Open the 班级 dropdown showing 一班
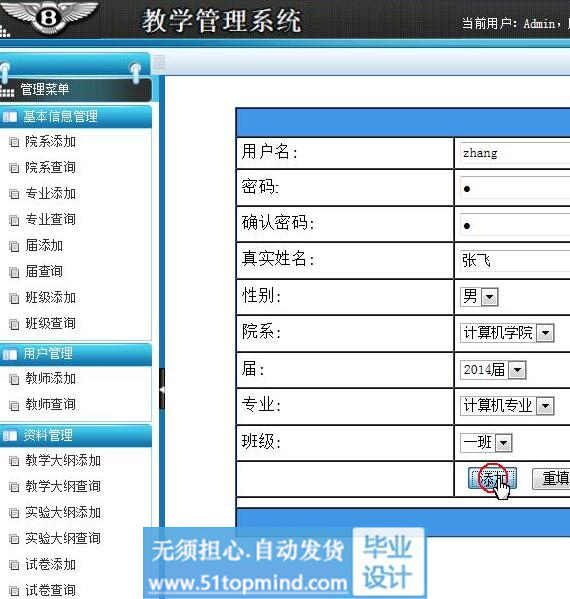 486,443
